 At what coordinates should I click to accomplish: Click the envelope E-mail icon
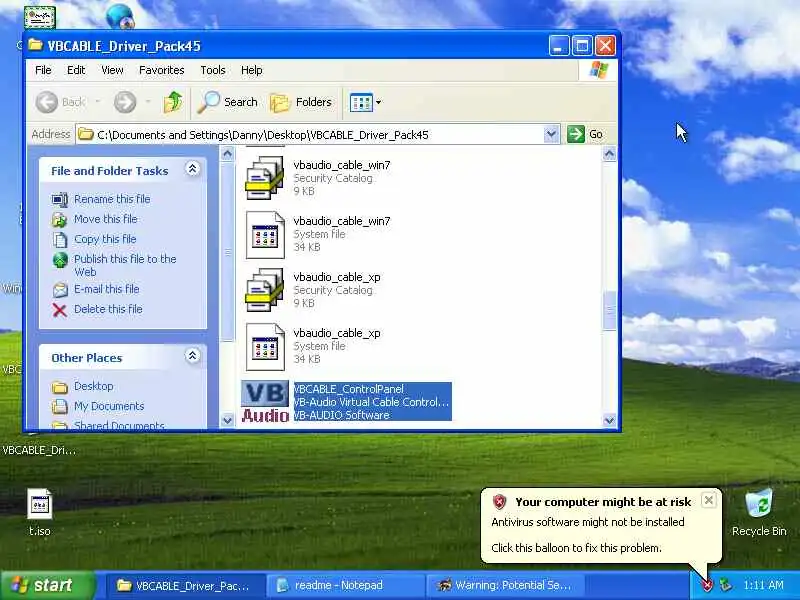pyautogui.click(x=60, y=289)
